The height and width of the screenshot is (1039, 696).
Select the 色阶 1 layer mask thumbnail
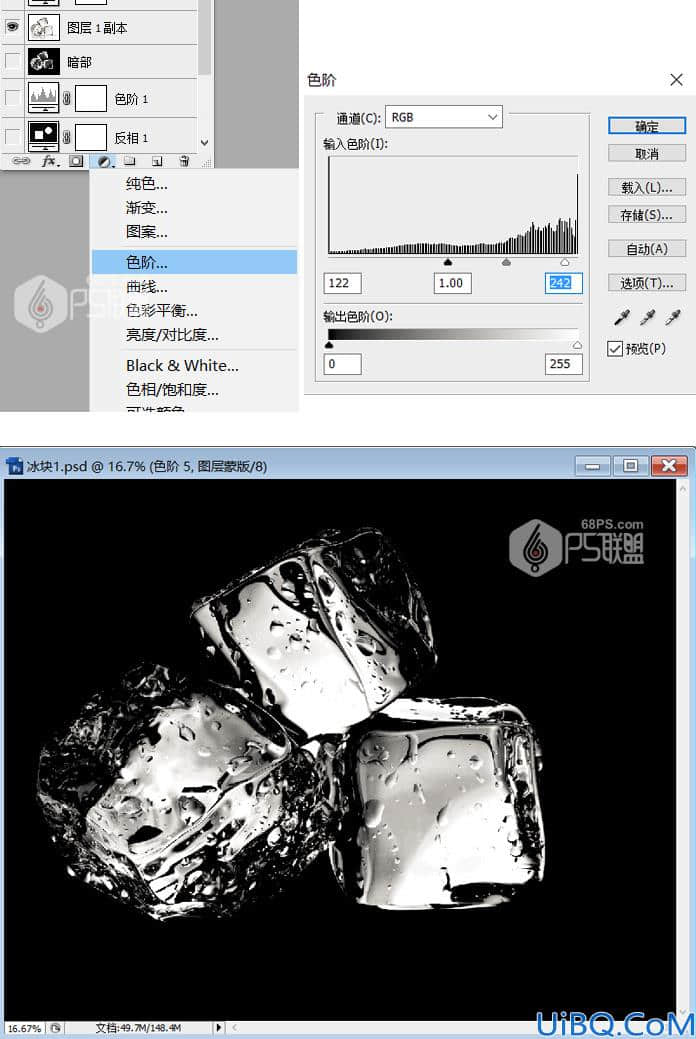tap(91, 99)
